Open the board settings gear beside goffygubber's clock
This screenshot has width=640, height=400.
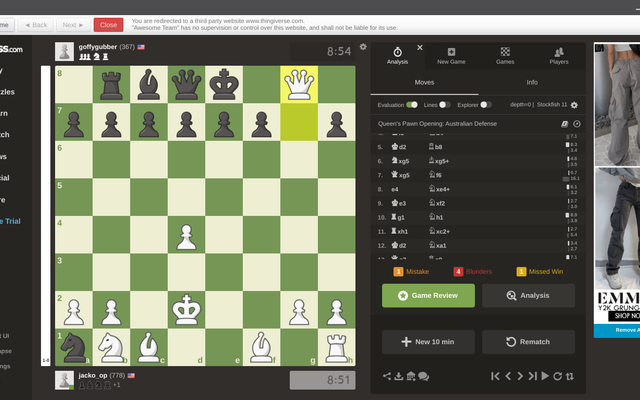coord(363,47)
